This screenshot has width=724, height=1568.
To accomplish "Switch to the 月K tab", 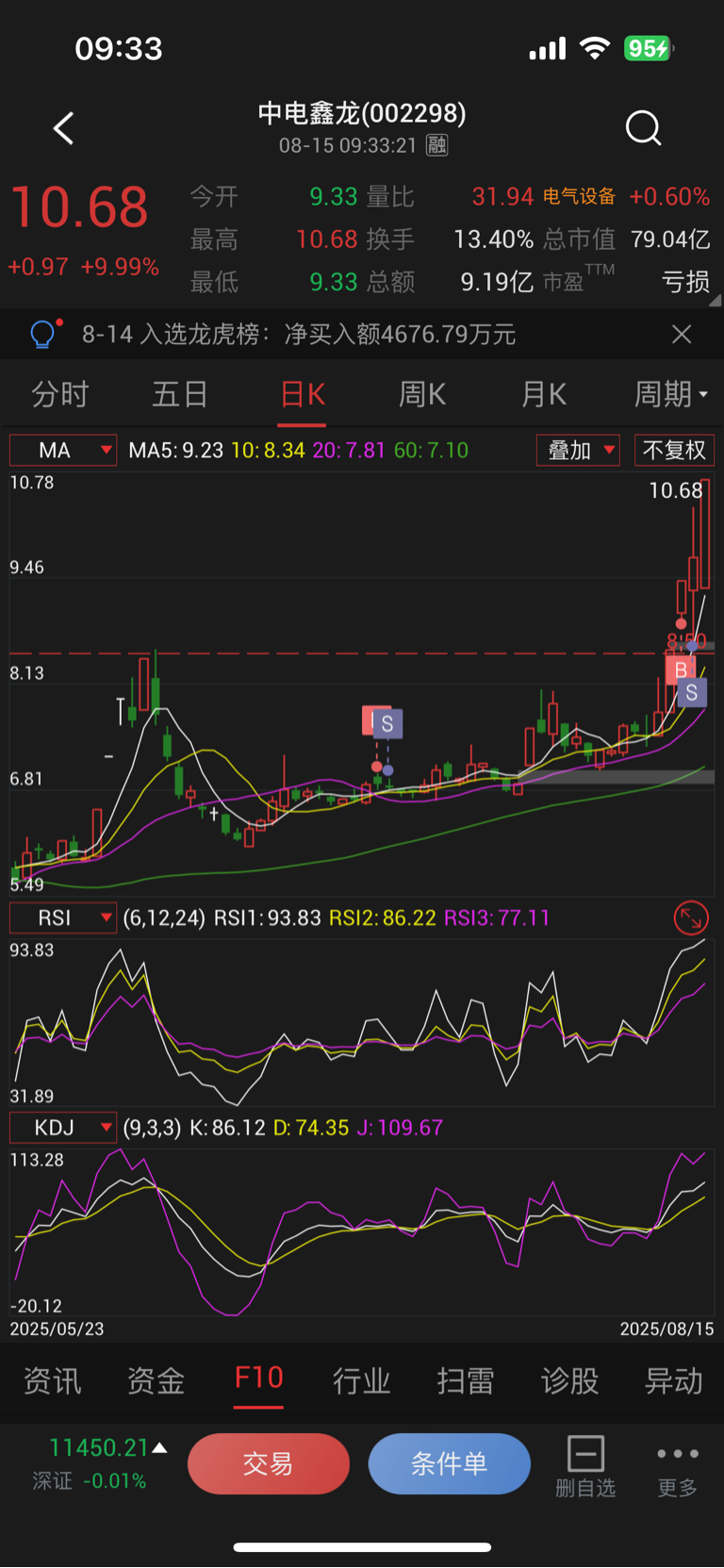I will [544, 394].
